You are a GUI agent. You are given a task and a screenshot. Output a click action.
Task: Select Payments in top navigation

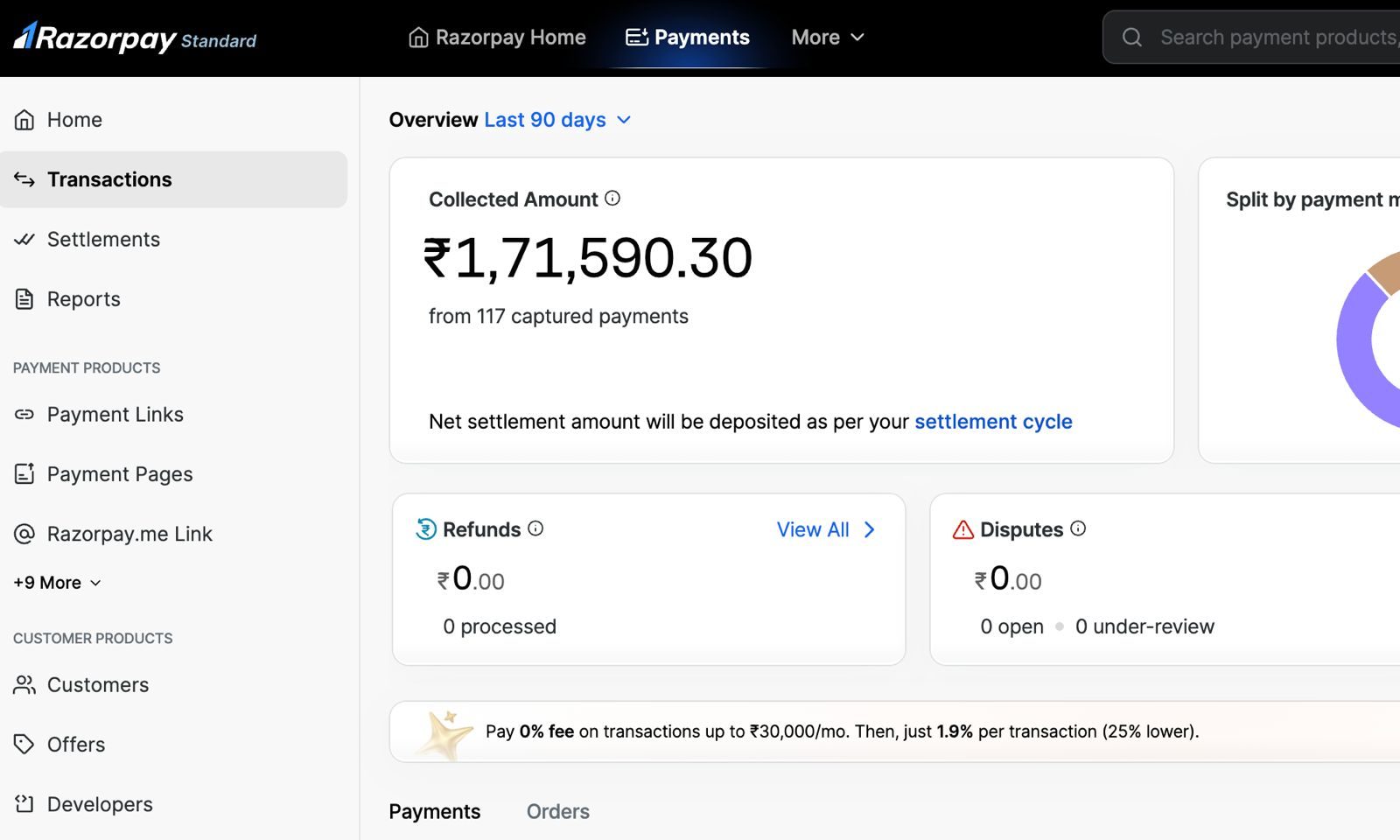pos(688,38)
